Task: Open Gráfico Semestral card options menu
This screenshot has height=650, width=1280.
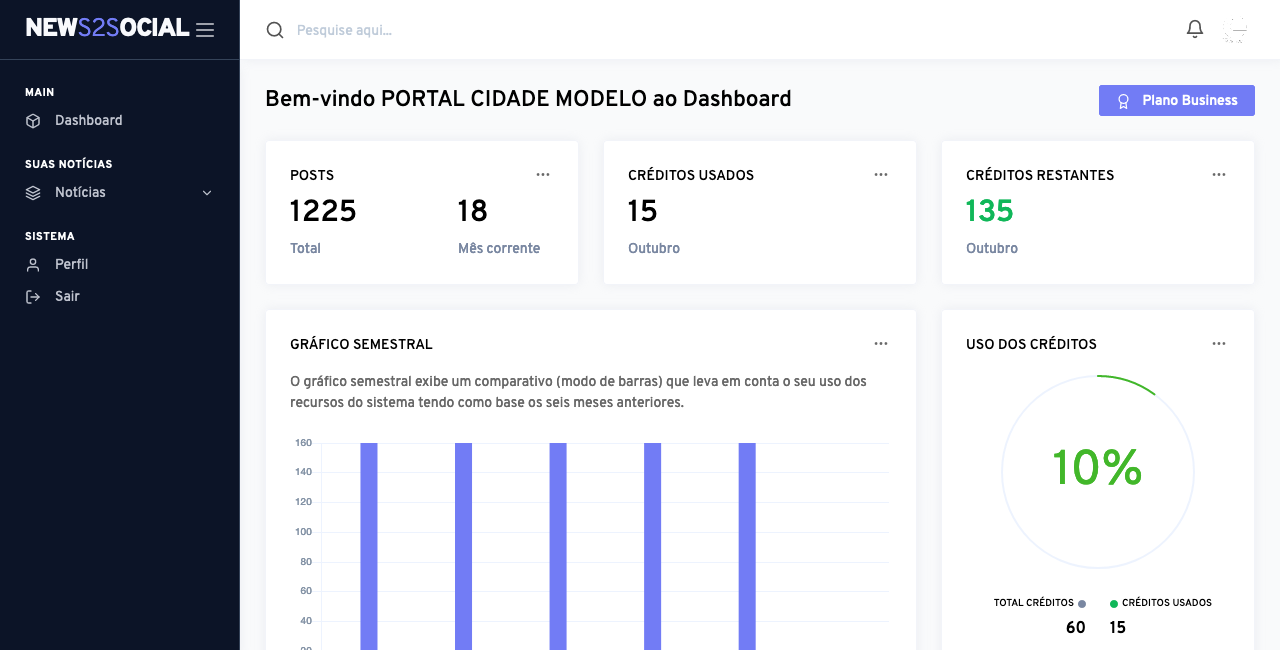Action: [881, 343]
